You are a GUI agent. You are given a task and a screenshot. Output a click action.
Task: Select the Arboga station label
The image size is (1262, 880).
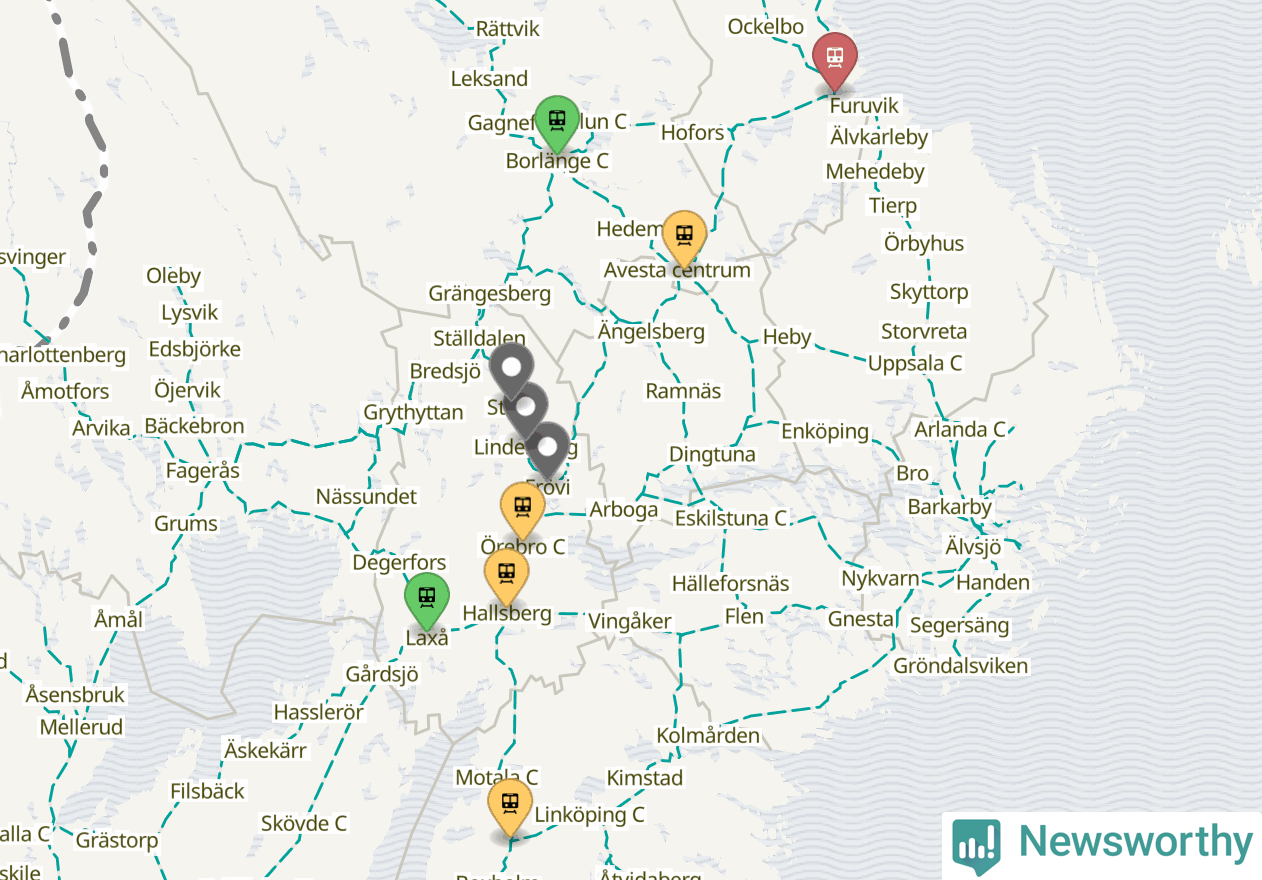(624, 509)
